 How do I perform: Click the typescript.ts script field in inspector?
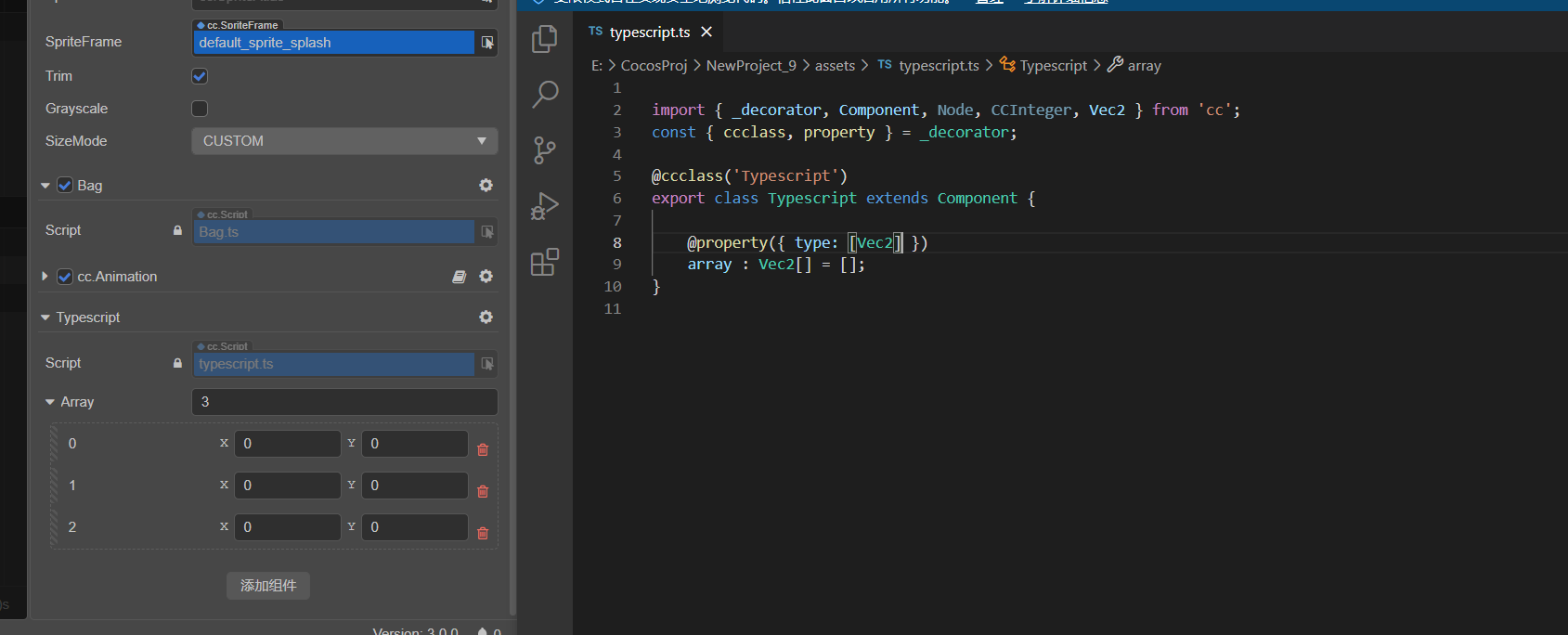pyautogui.click(x=334, y=364)
